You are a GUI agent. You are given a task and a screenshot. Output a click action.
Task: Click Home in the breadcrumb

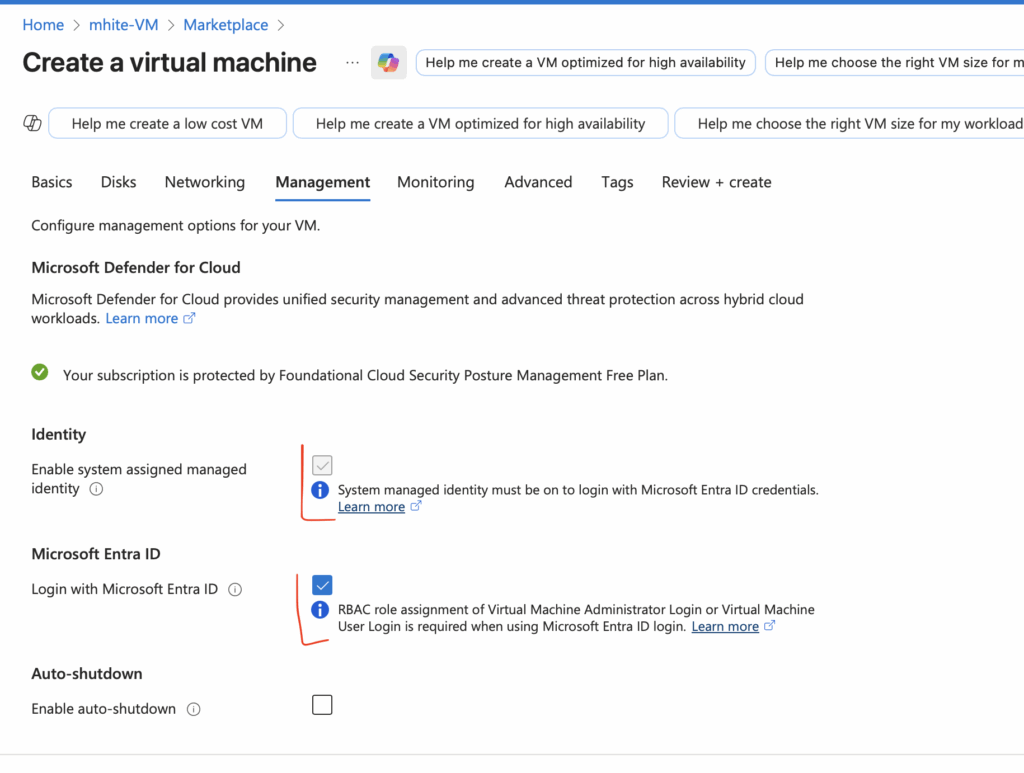pyautogui.click(x=43, y=25)
